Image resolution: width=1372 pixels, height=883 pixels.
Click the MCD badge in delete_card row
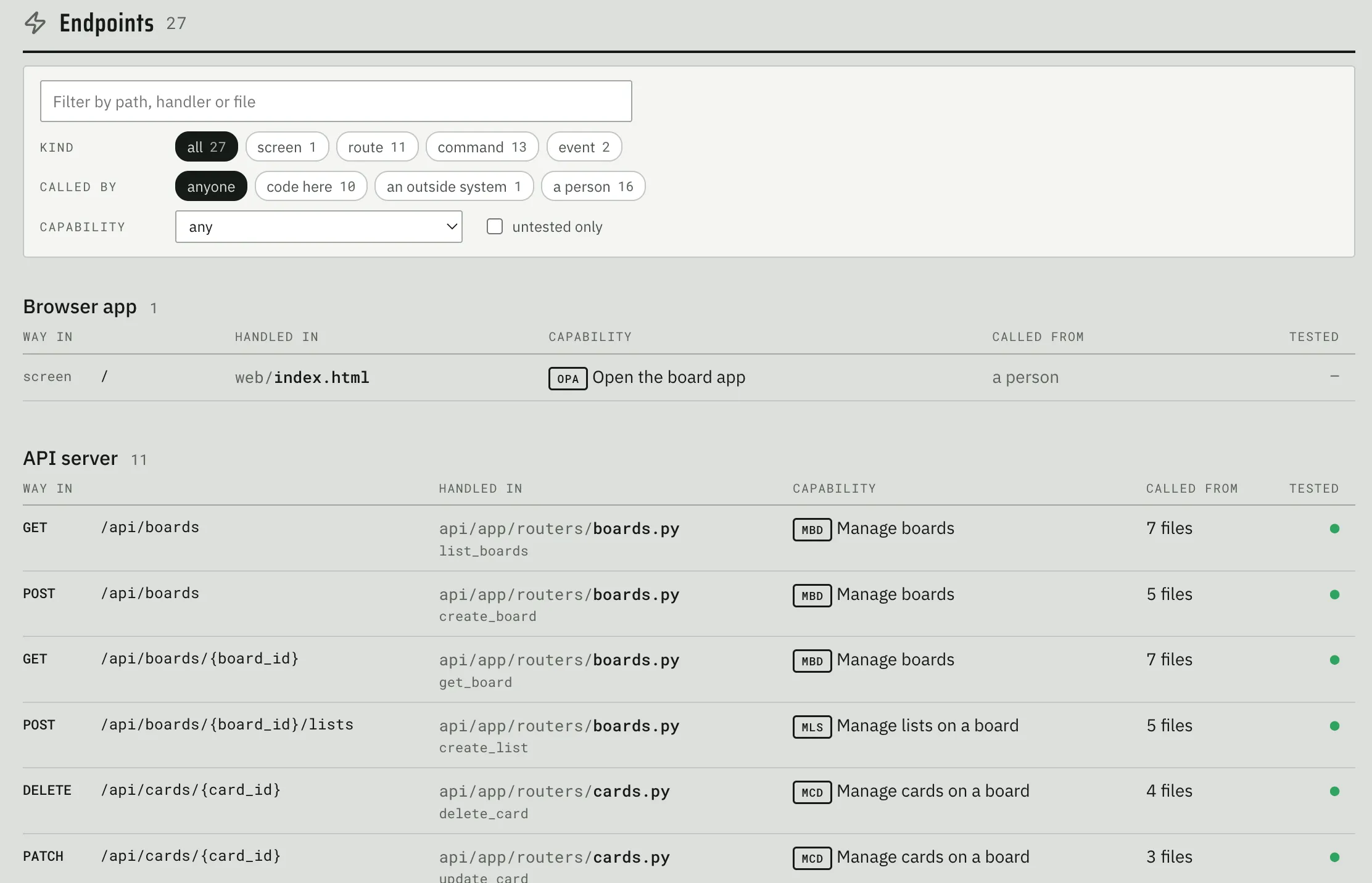click(812, 792)
